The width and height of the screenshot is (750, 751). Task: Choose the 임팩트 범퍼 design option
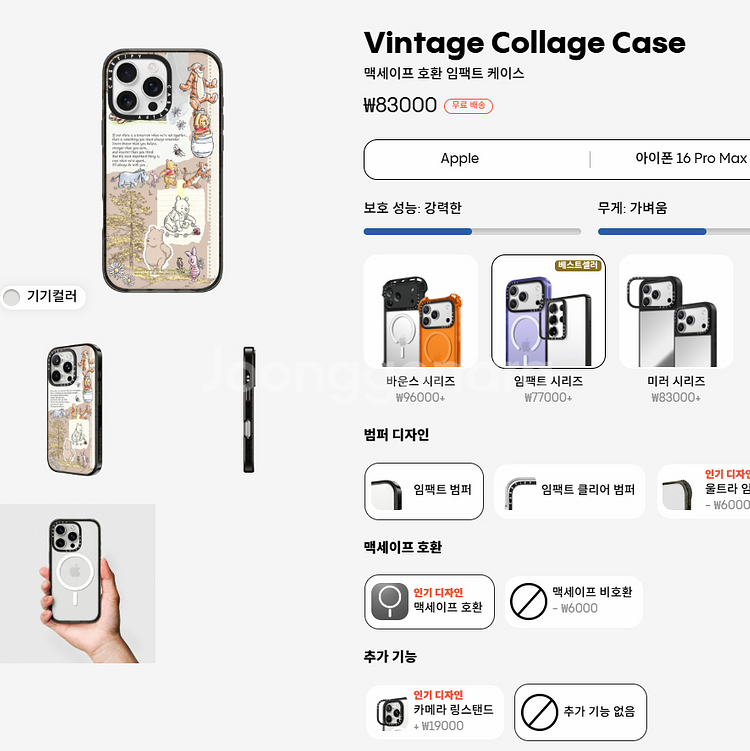(x=424, y=491)
